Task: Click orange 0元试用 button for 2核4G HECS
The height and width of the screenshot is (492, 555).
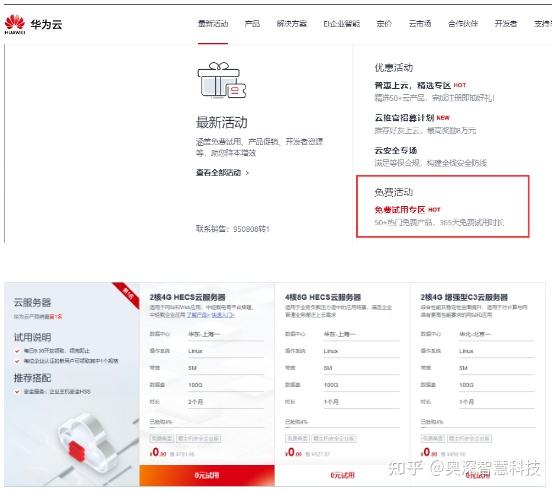Action: pos(207,475)
